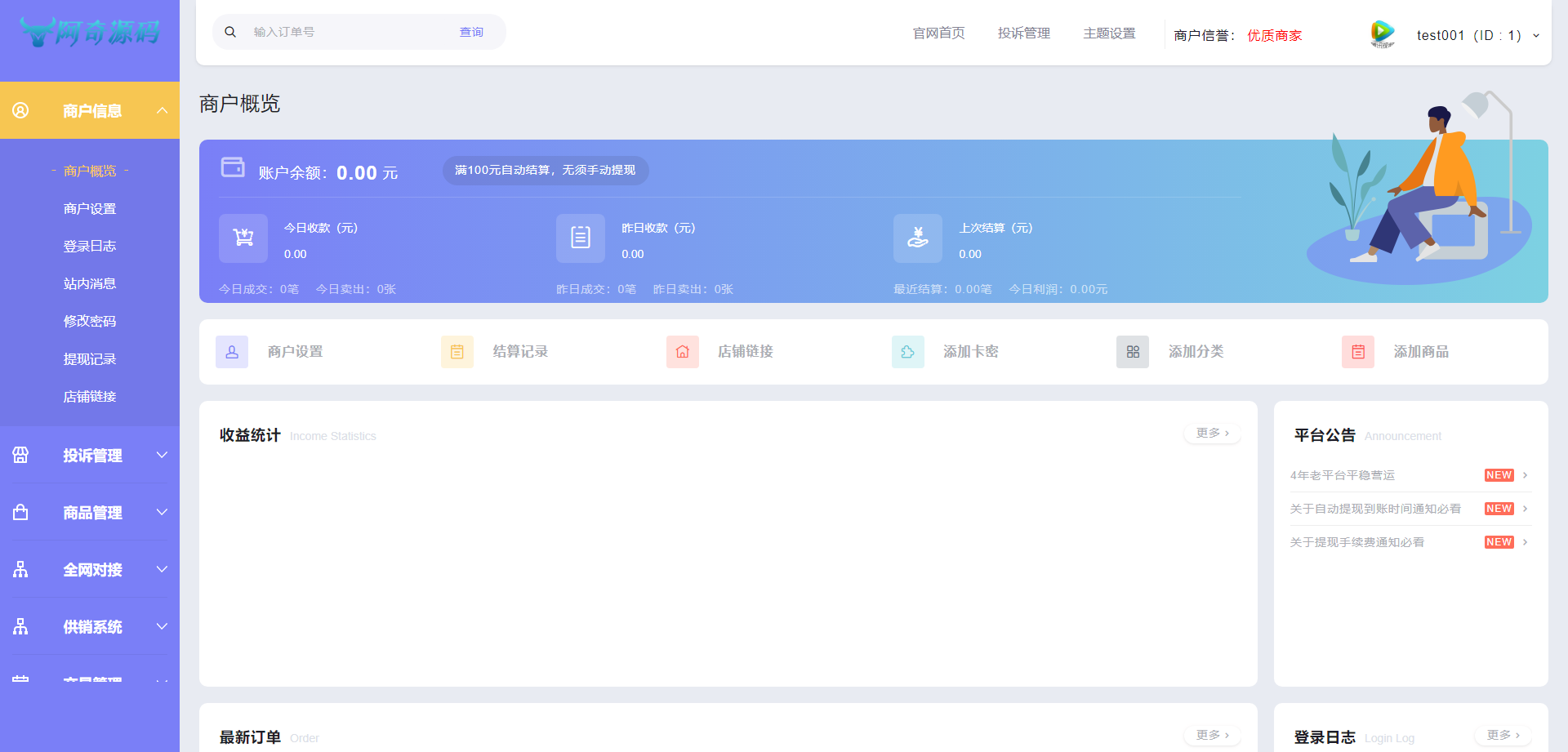Switch to 官网首页 in the top navigation
Viewport: 1568px width, 752px height.
(x=938, y=33)
